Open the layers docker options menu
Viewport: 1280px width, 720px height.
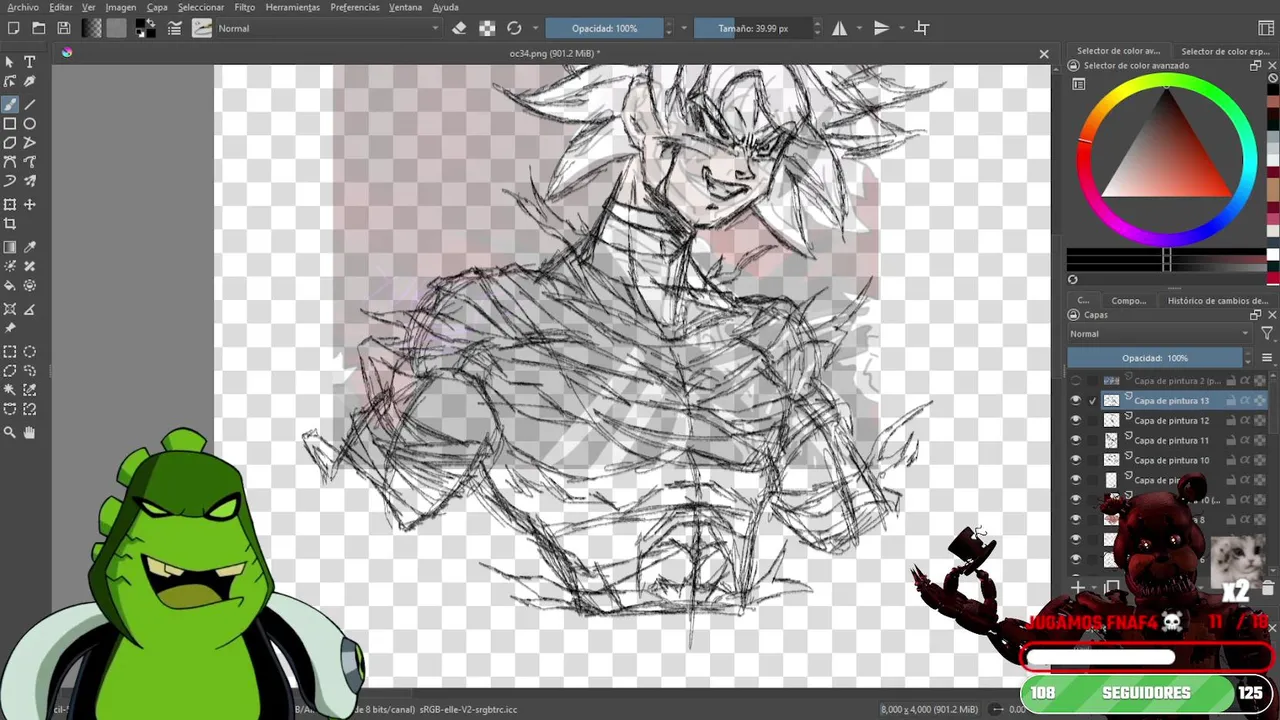1267,358
